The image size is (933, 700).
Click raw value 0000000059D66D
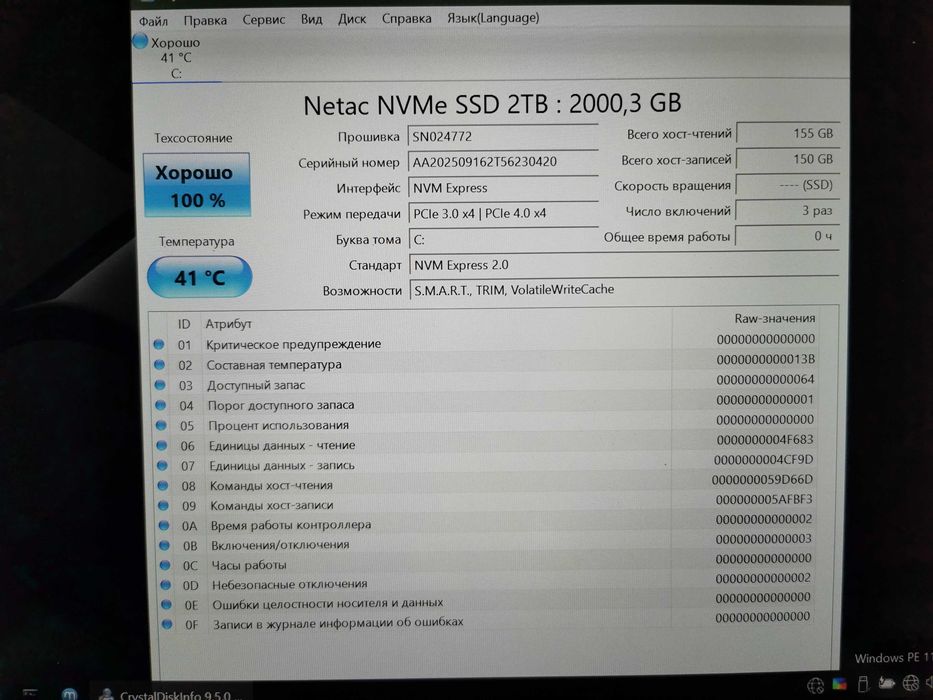[x=762, y=479]
